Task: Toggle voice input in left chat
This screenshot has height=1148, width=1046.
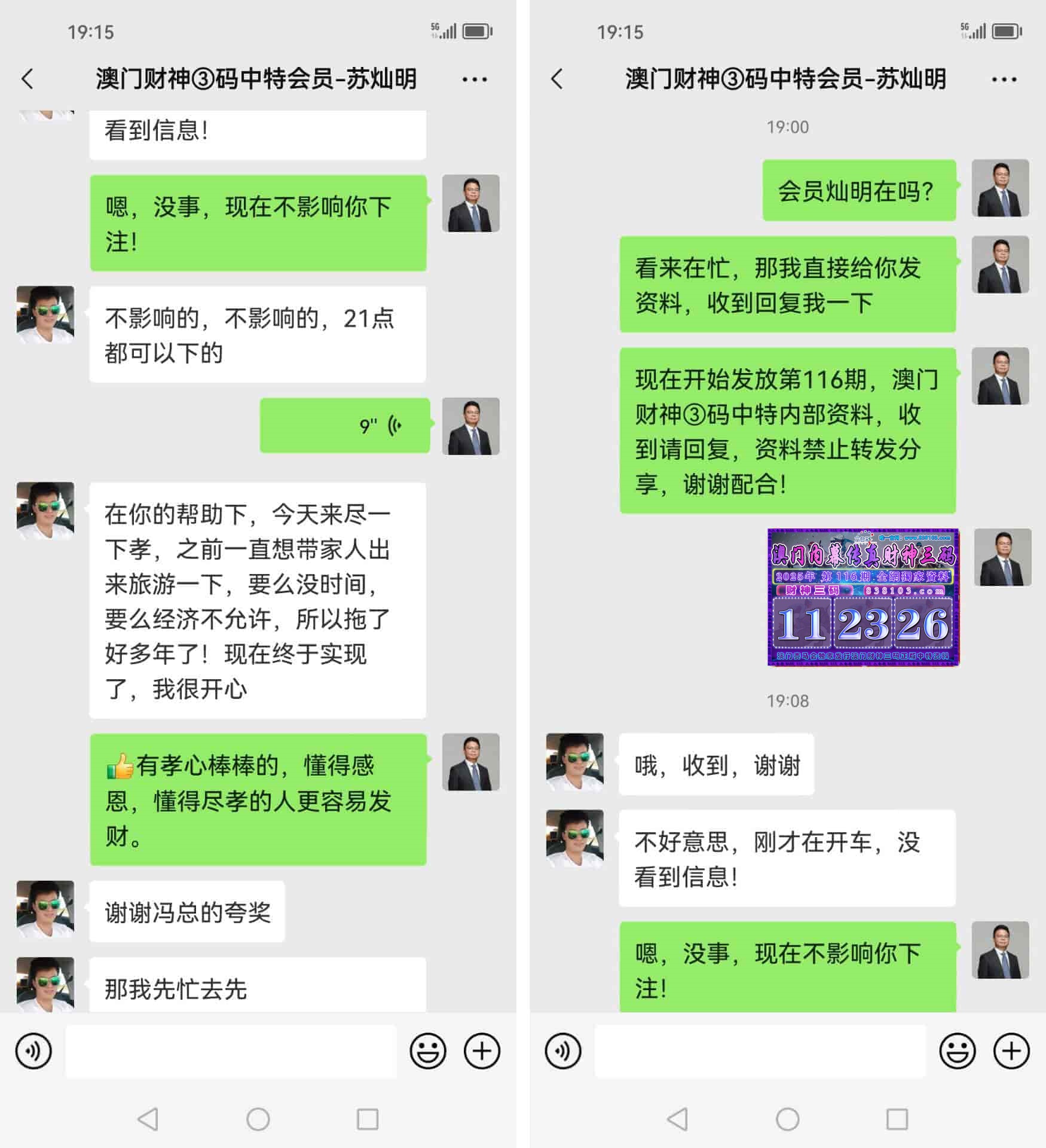Action: 33,1051
